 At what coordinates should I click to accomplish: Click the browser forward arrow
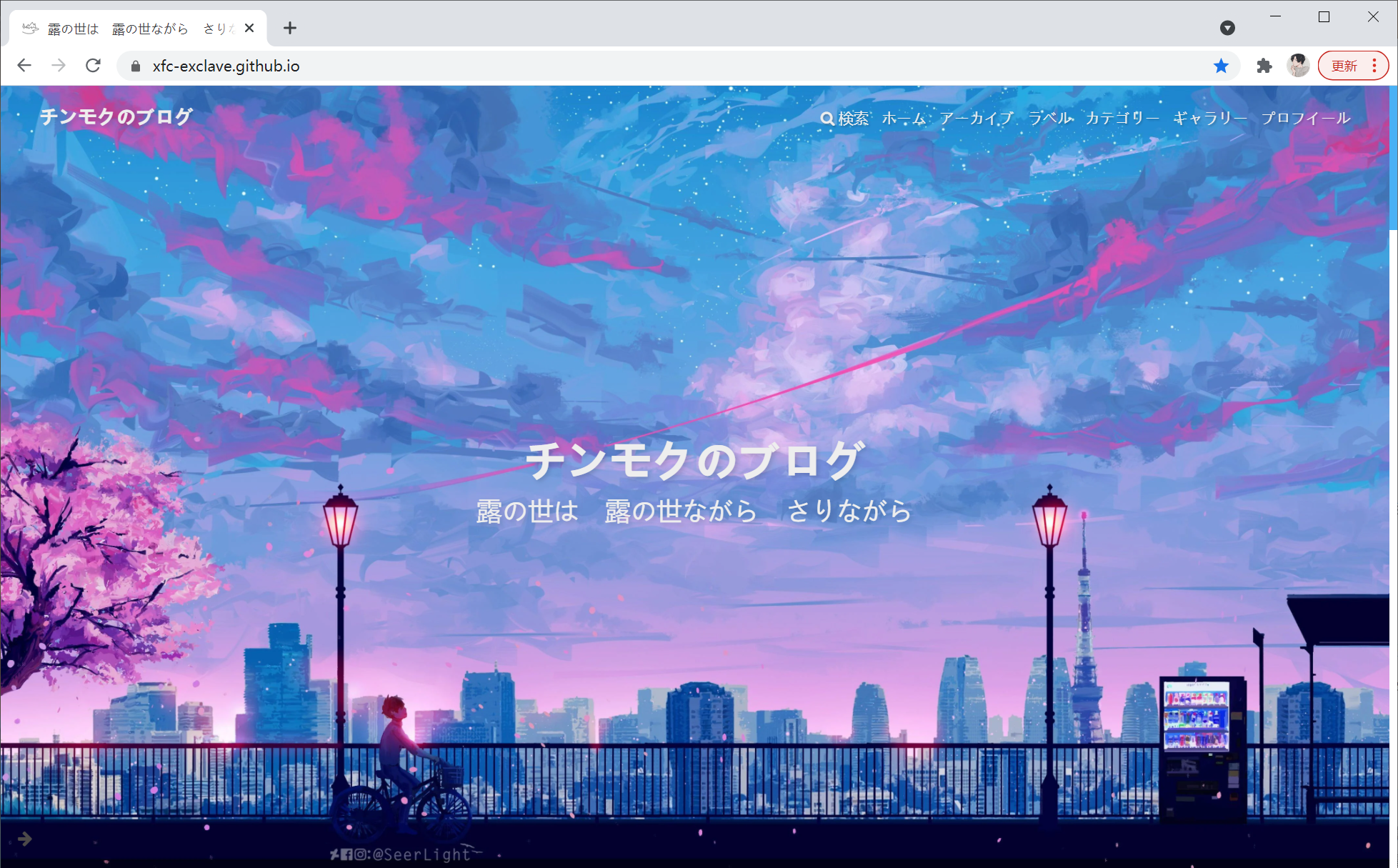[x=59, y=66]
